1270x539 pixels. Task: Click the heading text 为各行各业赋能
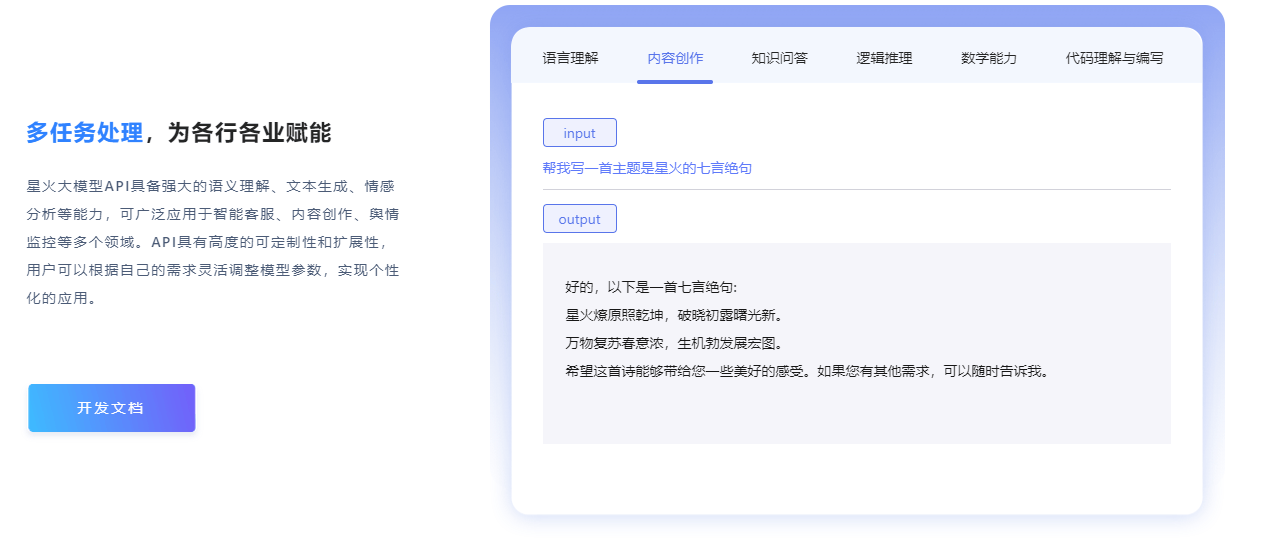[249, 133]
